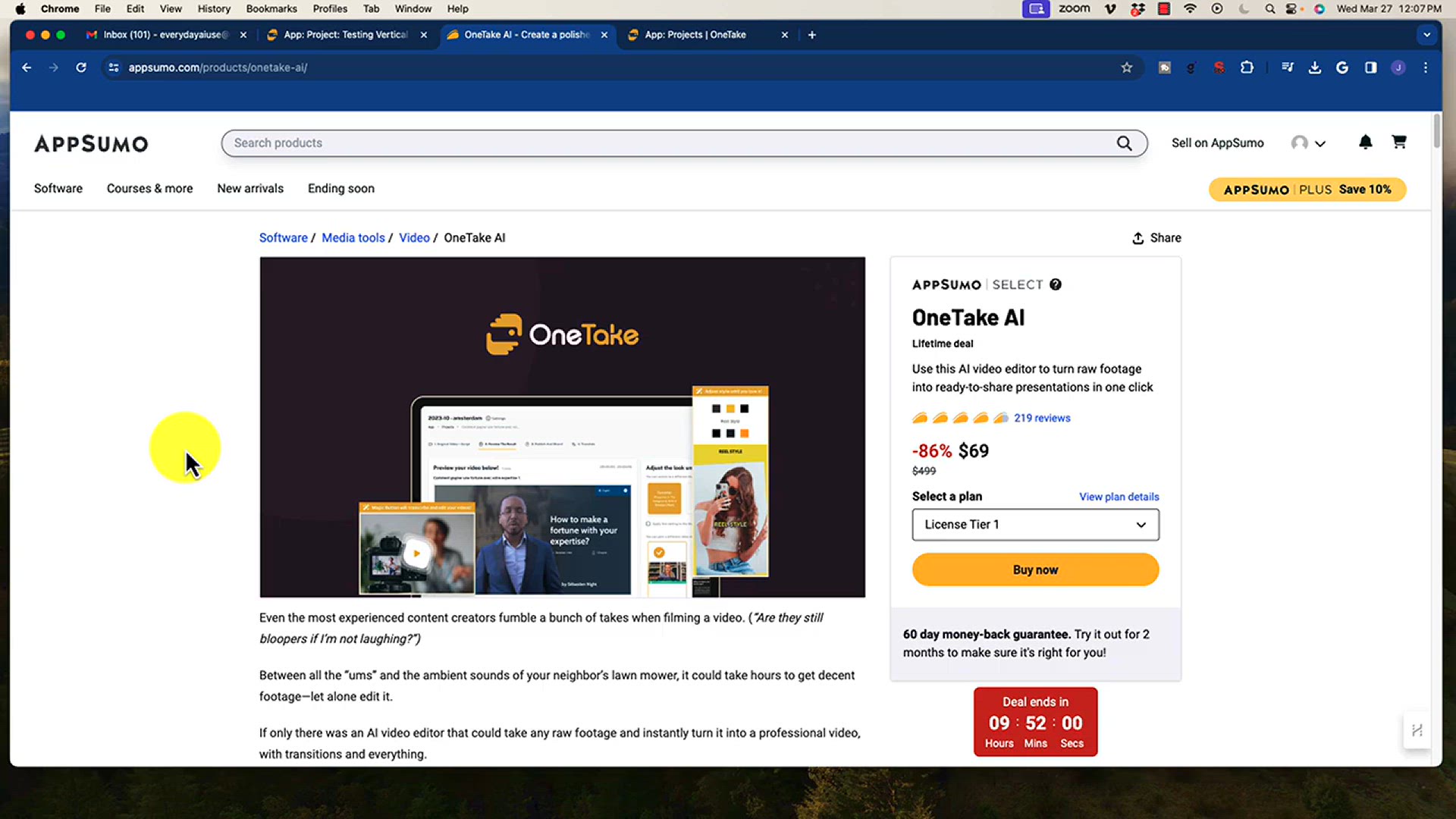Expand the License Tier 1 plan dropdown
Viewport: 1456px width, 819px height.
pyautogui.click(x=1035, y=525)
